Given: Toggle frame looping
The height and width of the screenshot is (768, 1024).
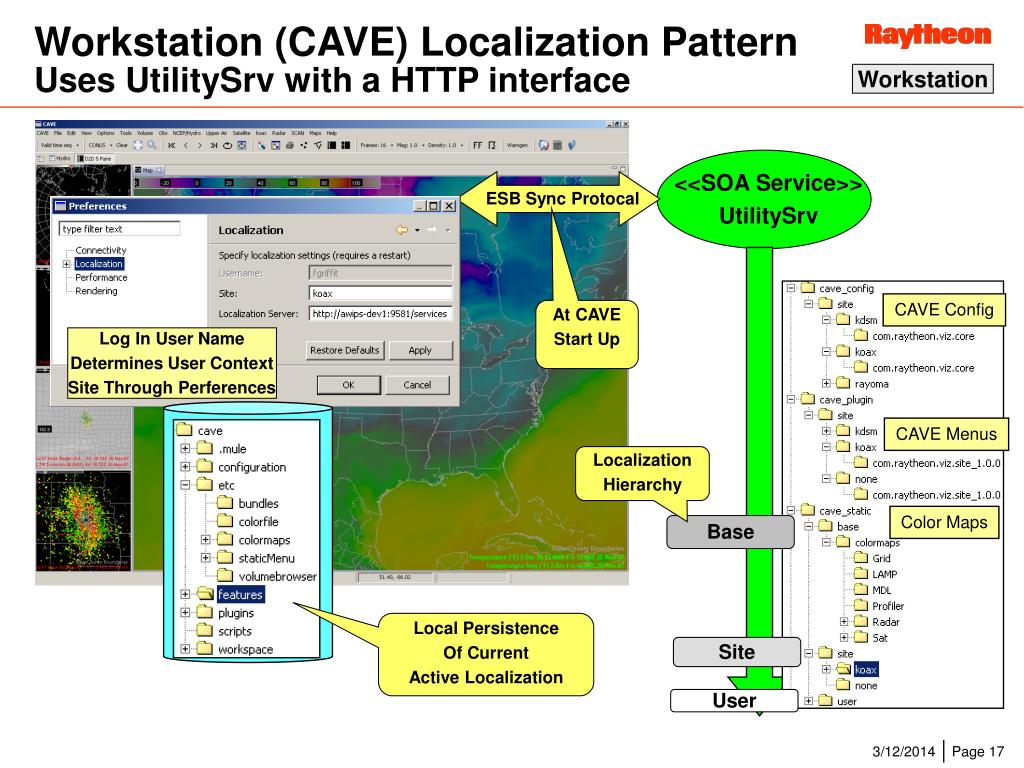Looking at the screenshot, I should tap(227, 145).
